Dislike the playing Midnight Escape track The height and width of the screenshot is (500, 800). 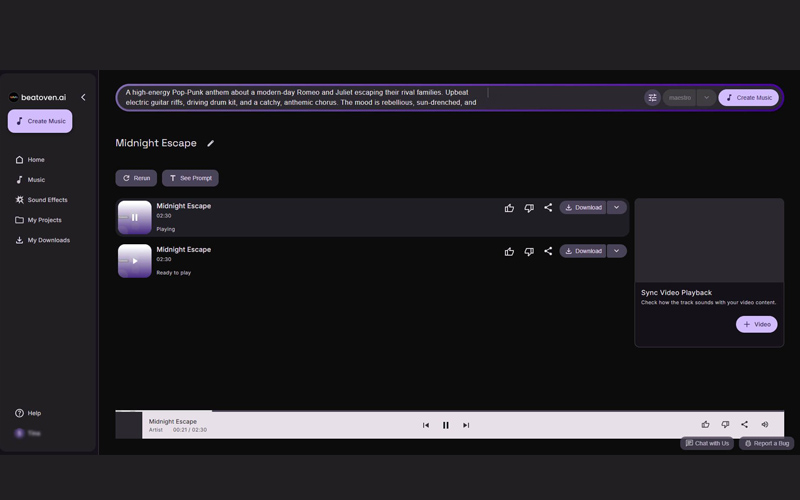(529, 208)
